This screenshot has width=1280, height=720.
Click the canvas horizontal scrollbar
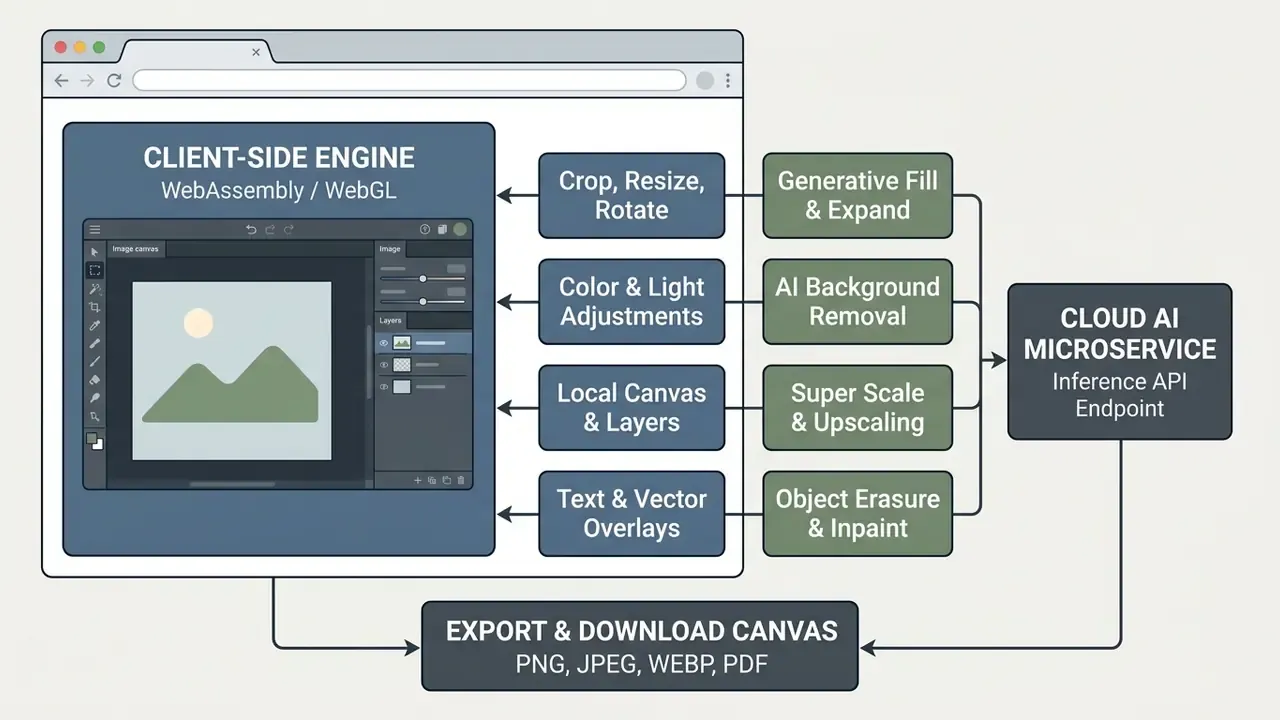[232, 484]
